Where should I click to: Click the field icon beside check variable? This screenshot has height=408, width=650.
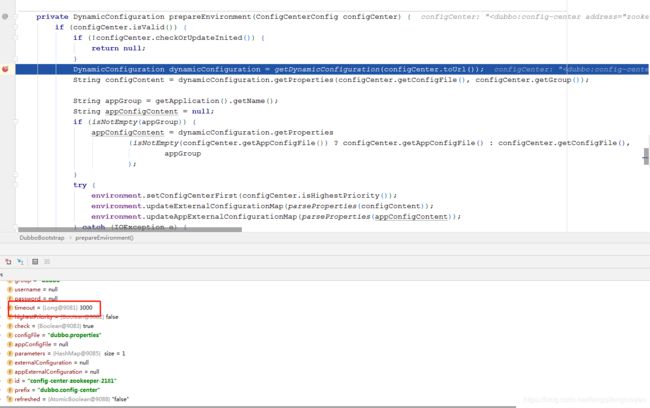(10, 326)
